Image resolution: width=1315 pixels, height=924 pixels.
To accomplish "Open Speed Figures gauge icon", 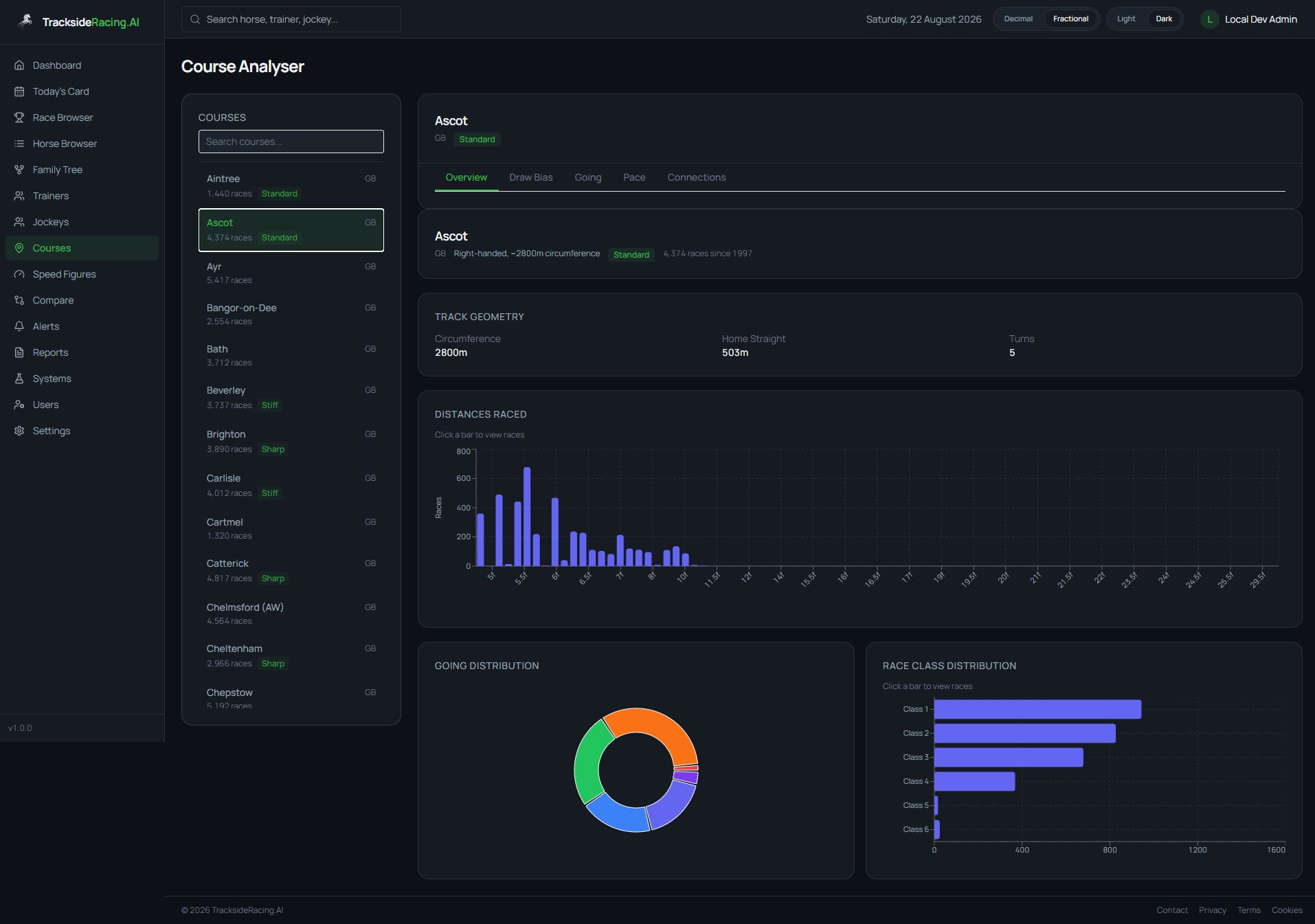I will pos(19,274).
